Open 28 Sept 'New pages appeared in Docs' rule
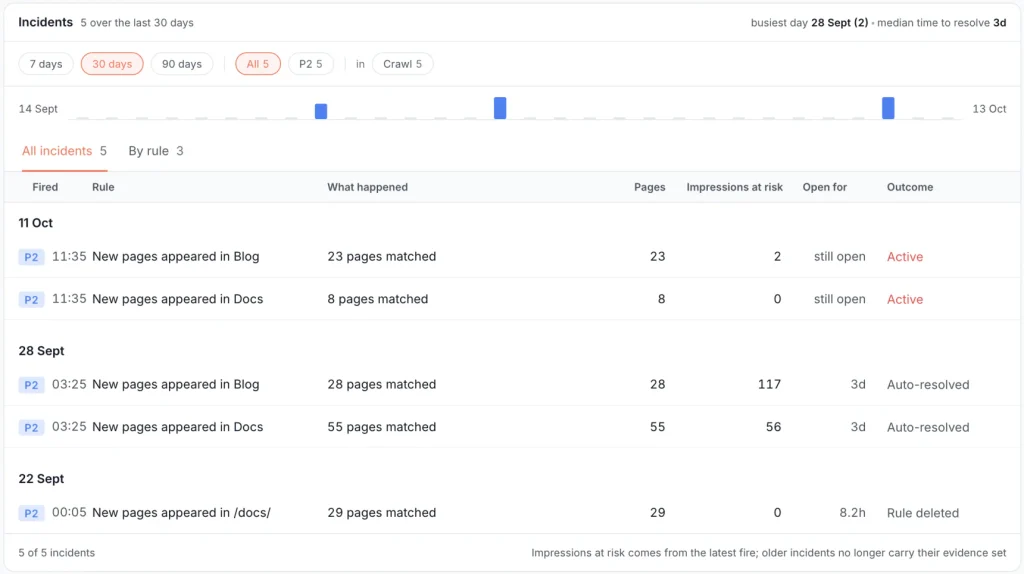 tap(177, 427)
